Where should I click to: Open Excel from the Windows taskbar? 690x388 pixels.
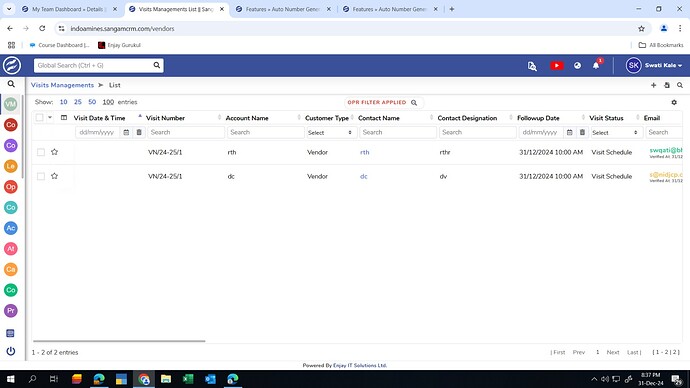pyautogui.click(x=188, y=379)
